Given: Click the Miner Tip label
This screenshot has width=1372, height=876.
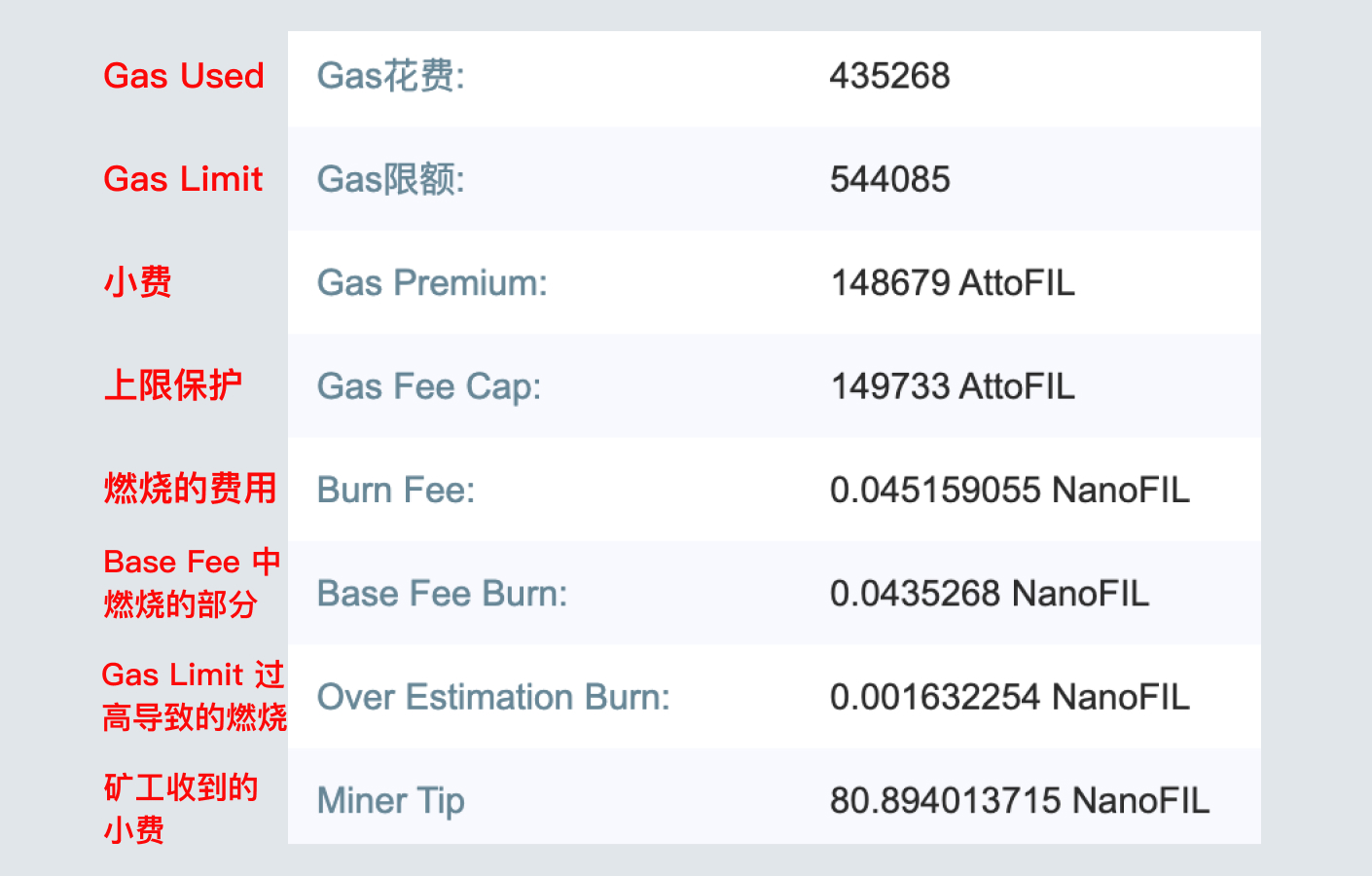Looking at the screenshot, I should [389, 800].
